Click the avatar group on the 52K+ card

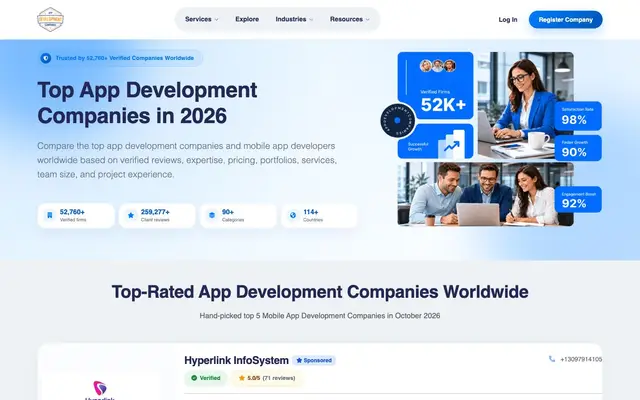coord(438,66)
